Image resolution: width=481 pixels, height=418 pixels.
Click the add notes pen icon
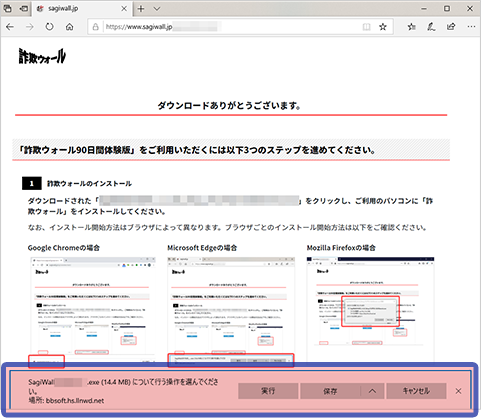[x=431, y=27]
